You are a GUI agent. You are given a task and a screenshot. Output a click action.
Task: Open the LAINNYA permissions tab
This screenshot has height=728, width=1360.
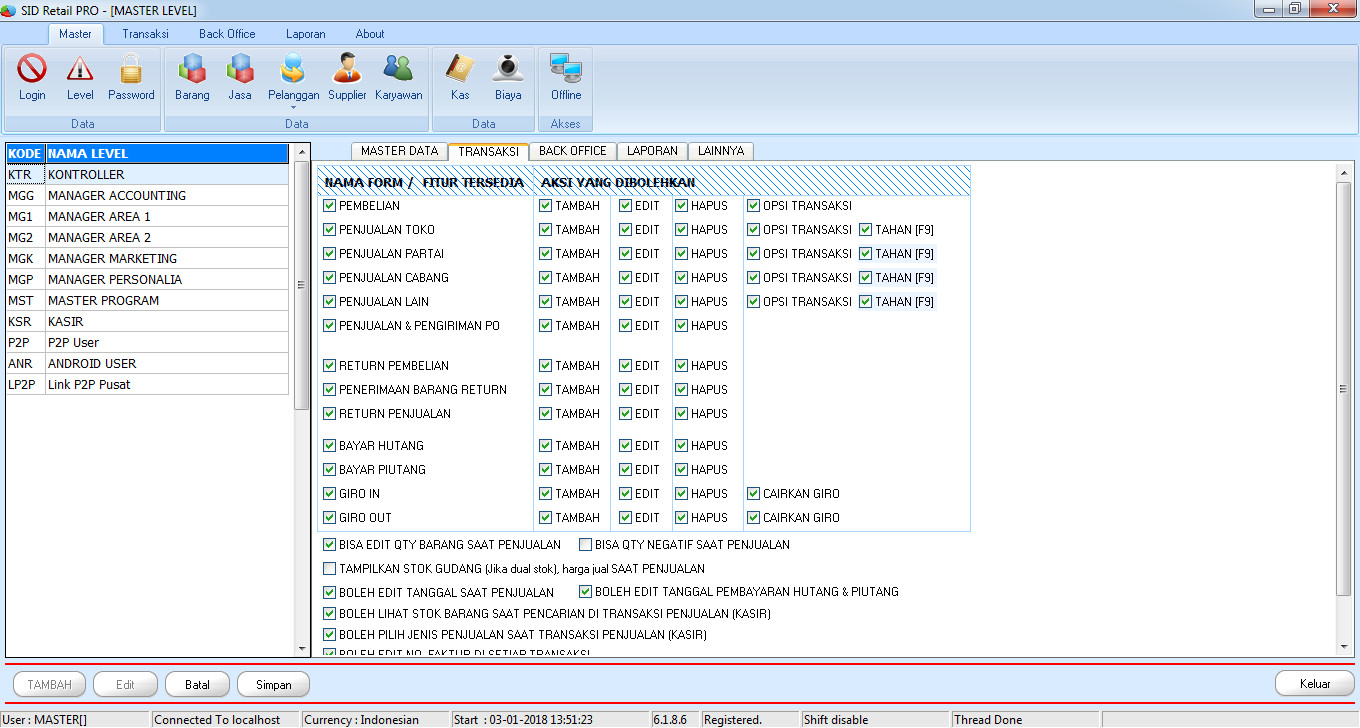point(720,151)
